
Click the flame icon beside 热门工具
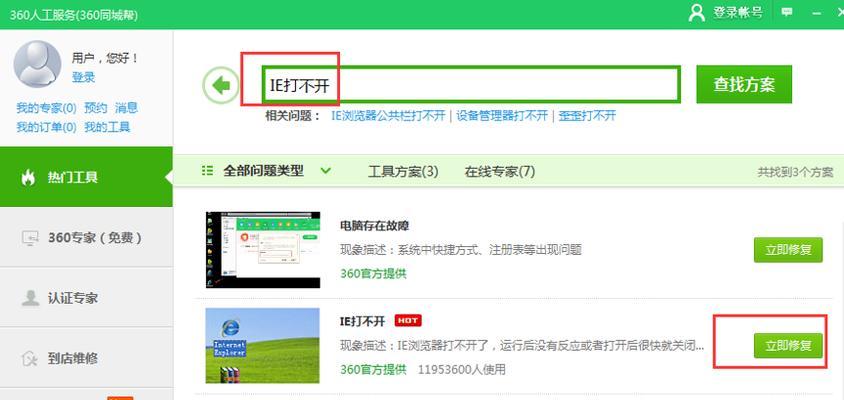tap(29, 177)
